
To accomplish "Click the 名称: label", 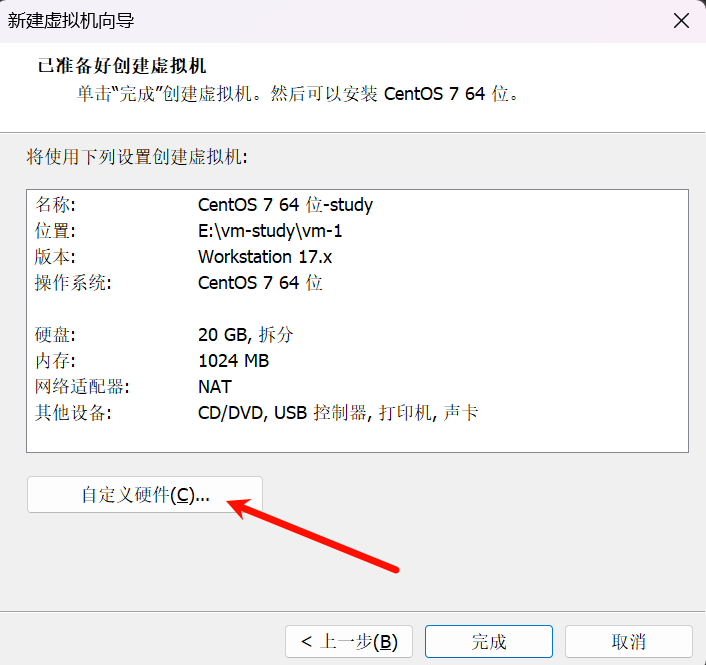I will click(x=55, y=205).
